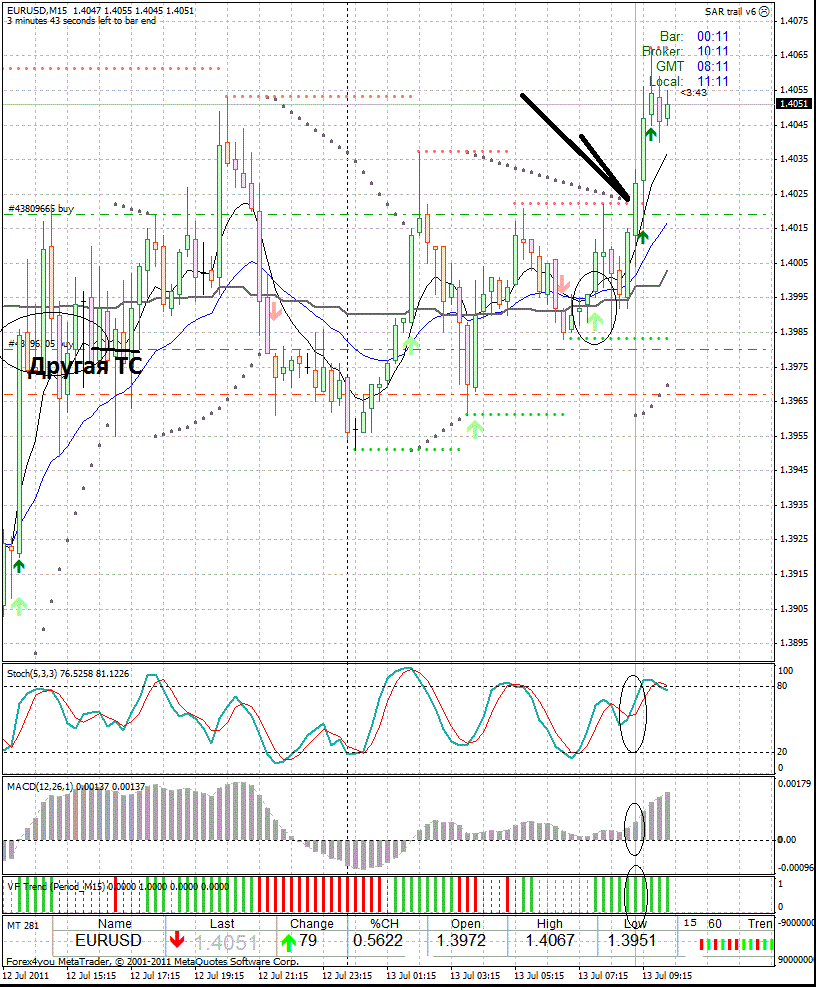
Task: Click the Low value 1.3951
Action: pyautogui.click(x=632, y=940)
